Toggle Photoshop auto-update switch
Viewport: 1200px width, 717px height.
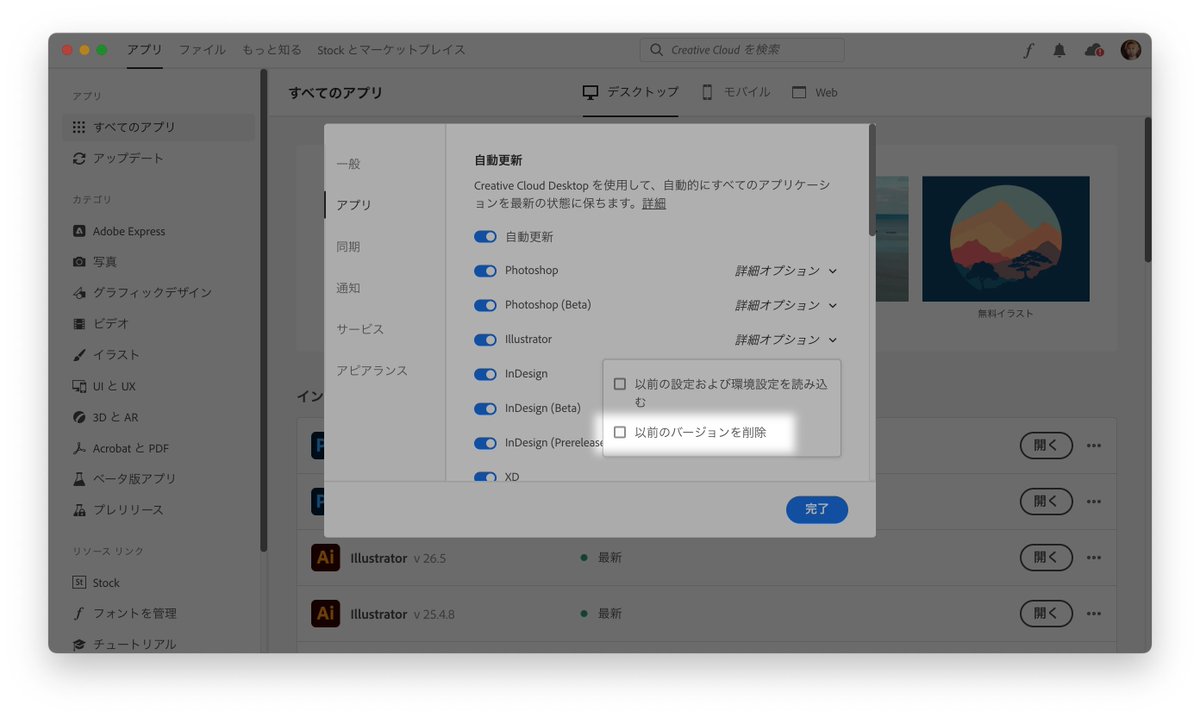tap(485, 271)
